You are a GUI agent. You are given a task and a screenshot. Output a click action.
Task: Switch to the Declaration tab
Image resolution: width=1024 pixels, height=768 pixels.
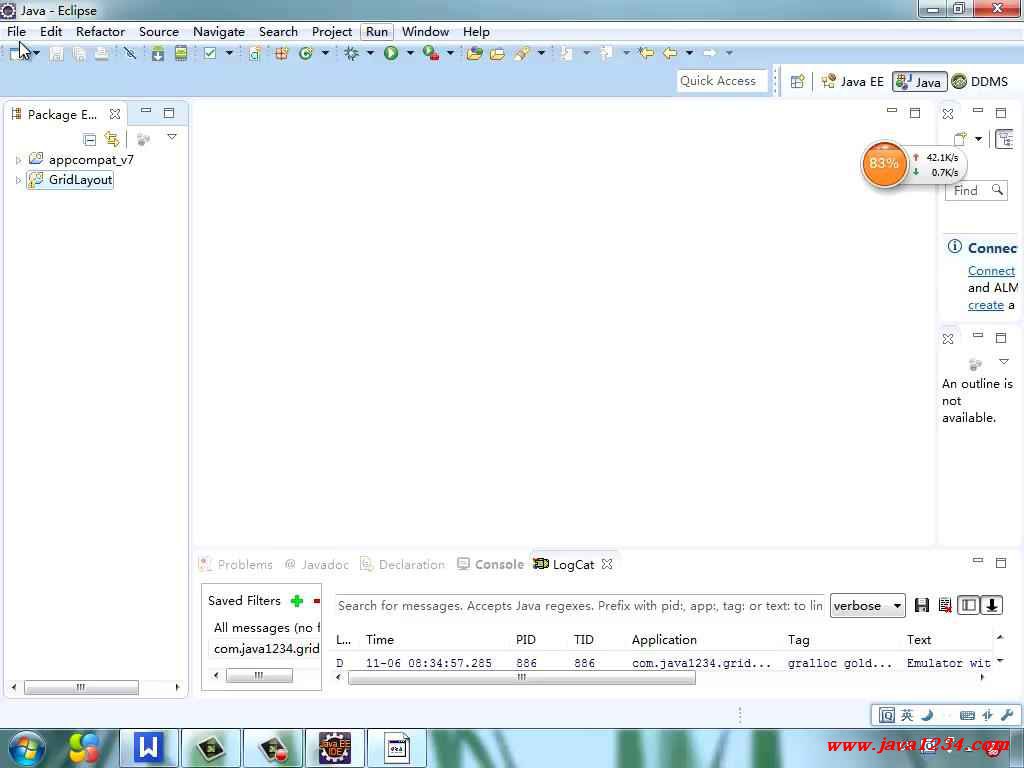click(403, 565)
